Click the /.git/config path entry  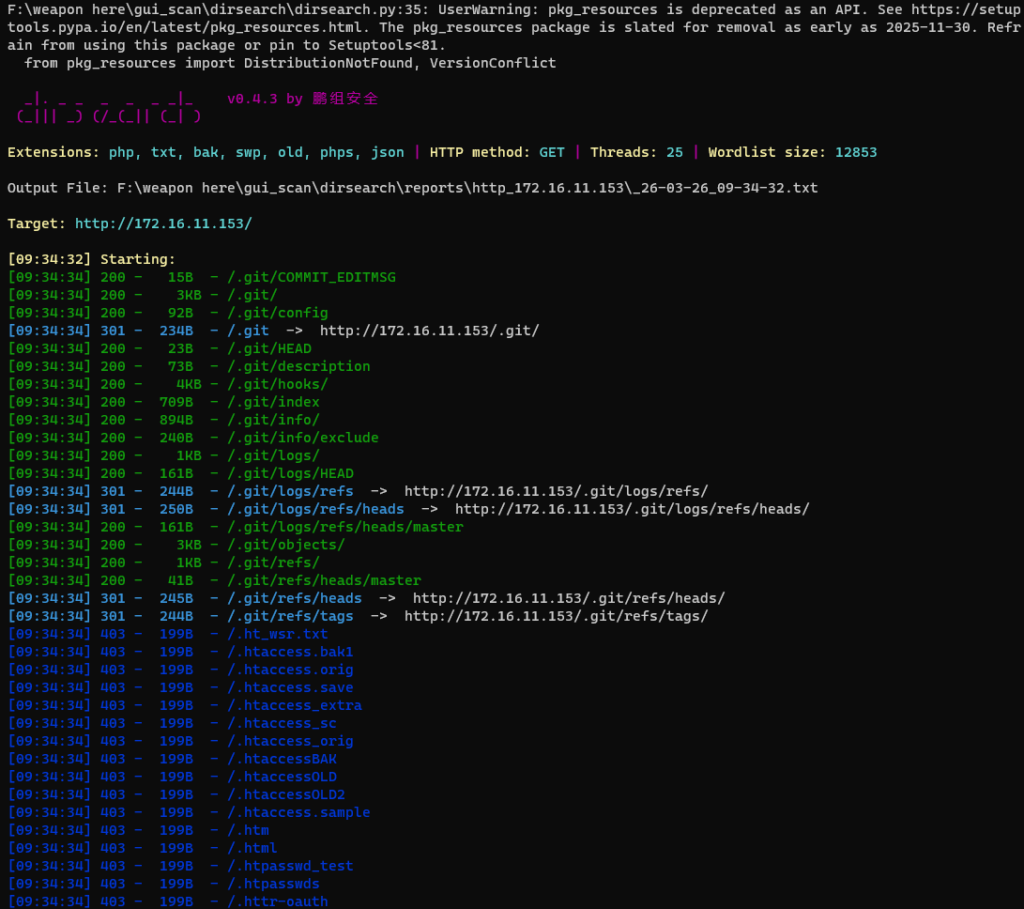[277, 313]
